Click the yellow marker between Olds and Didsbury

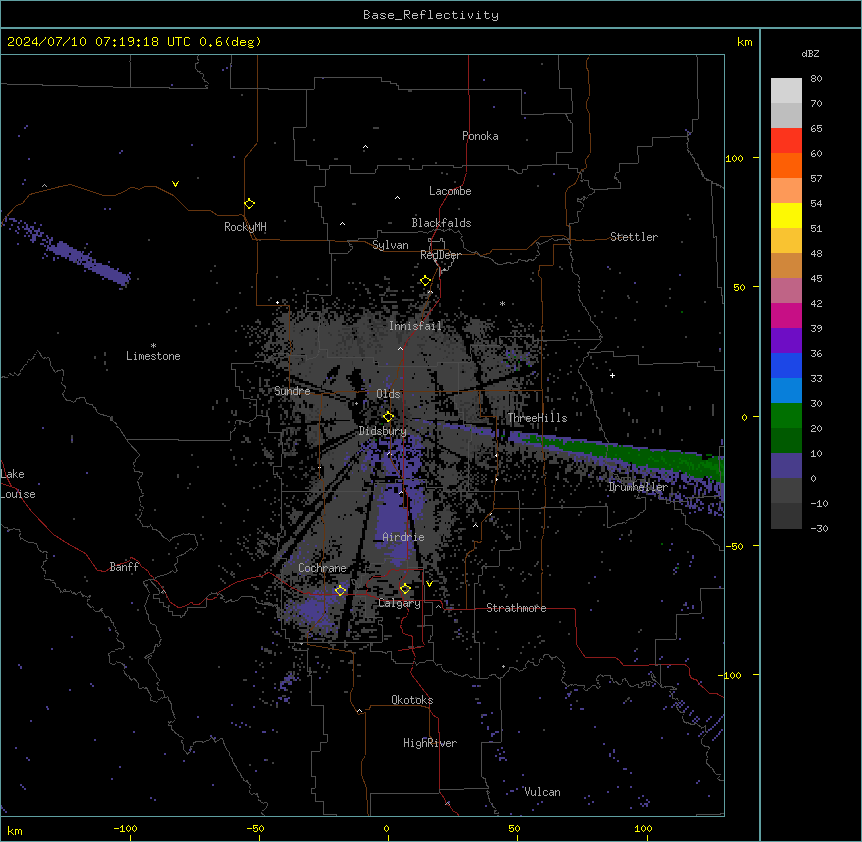(388, 416)
